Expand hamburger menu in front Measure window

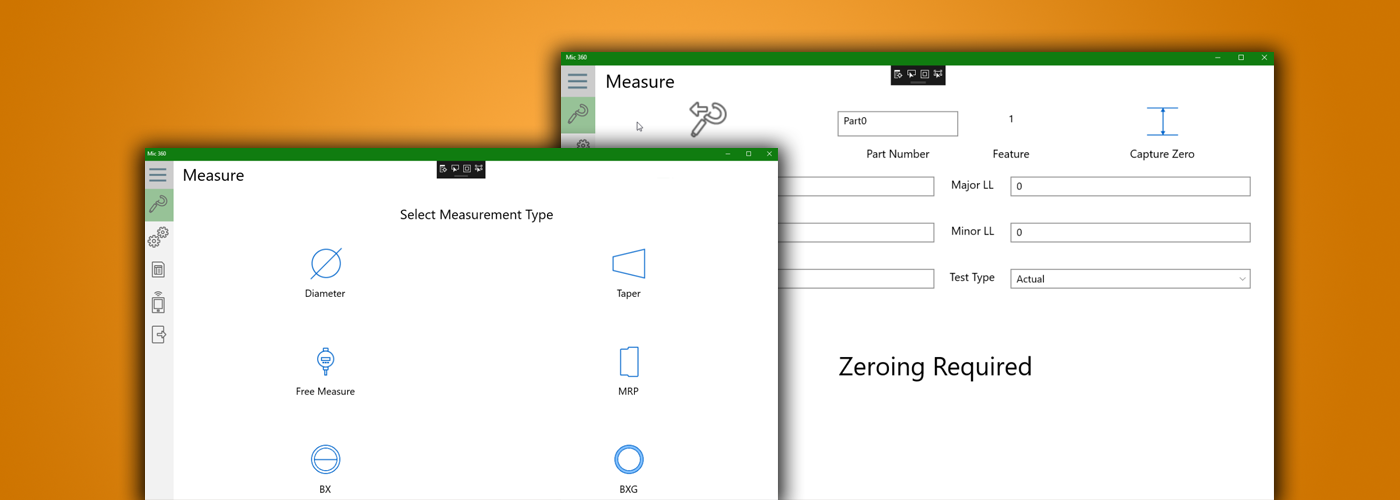pyautogui.click(x=158, y=175)
